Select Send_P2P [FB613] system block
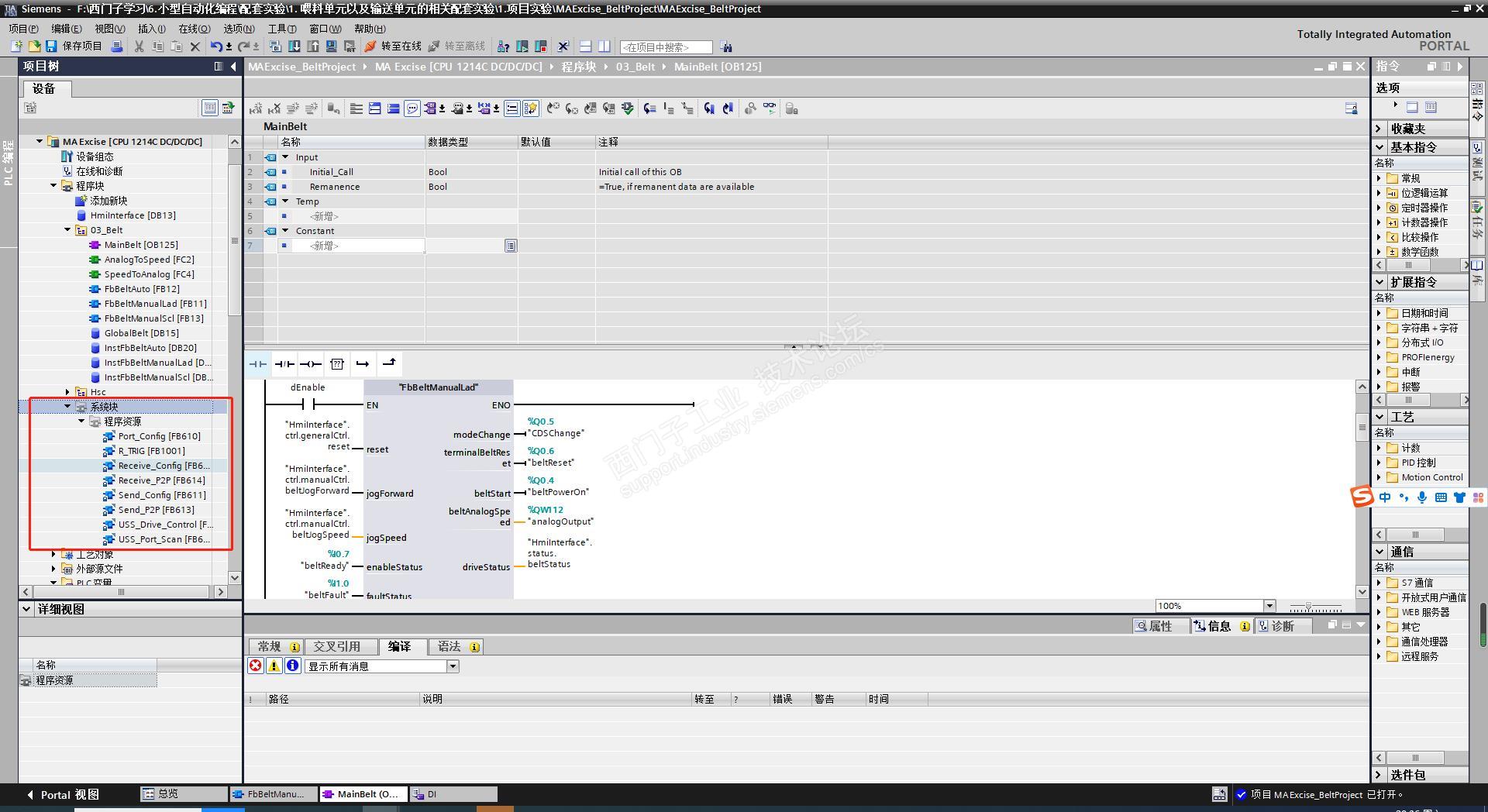 (x=156, y=510)
